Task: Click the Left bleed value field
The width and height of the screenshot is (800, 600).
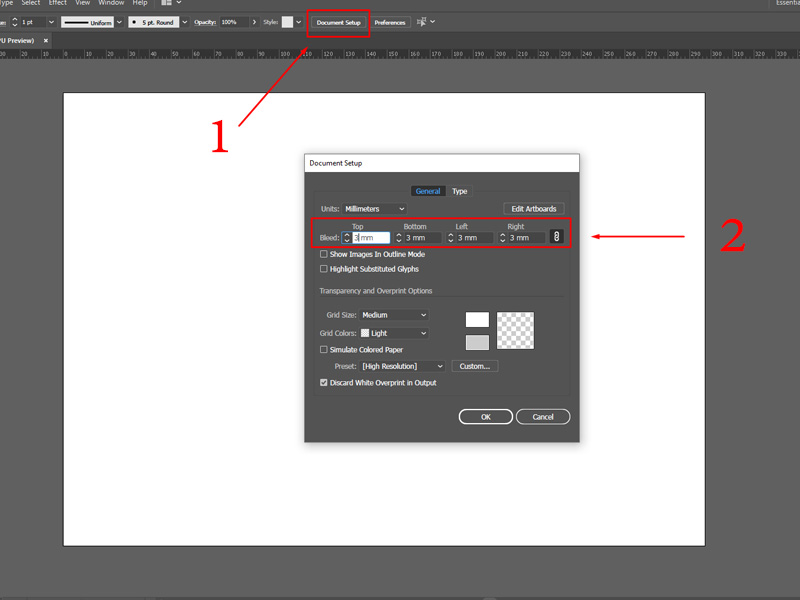Action: click(x=474, y=238)
